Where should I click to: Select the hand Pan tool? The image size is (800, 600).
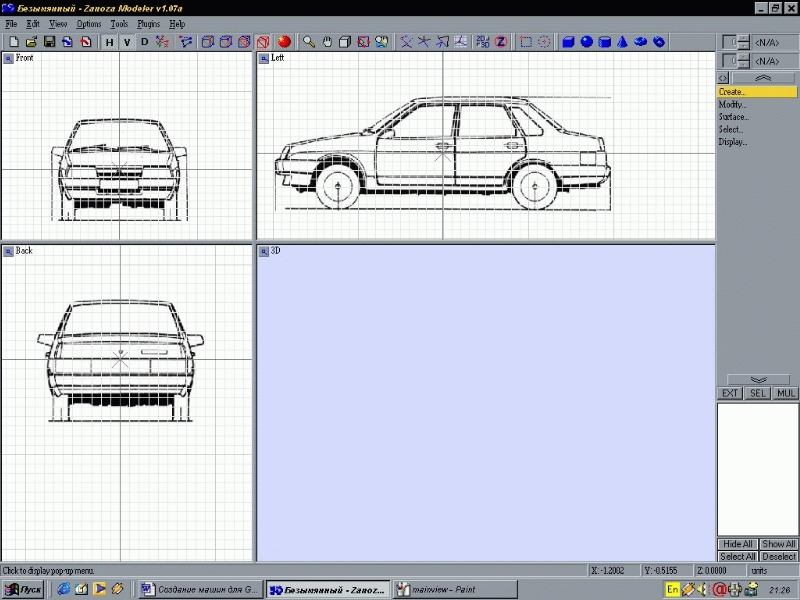click(327, 42)
